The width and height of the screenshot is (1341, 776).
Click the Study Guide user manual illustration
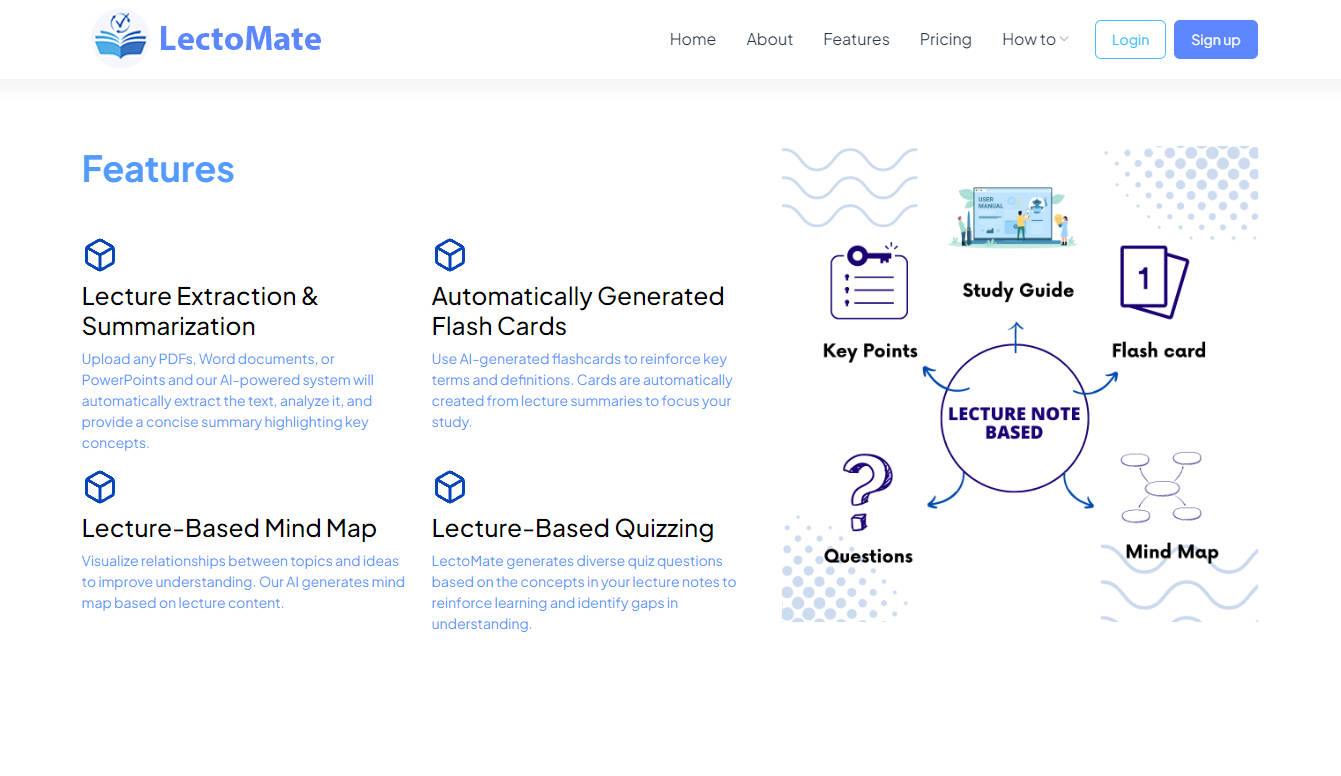coord(1013,213)
